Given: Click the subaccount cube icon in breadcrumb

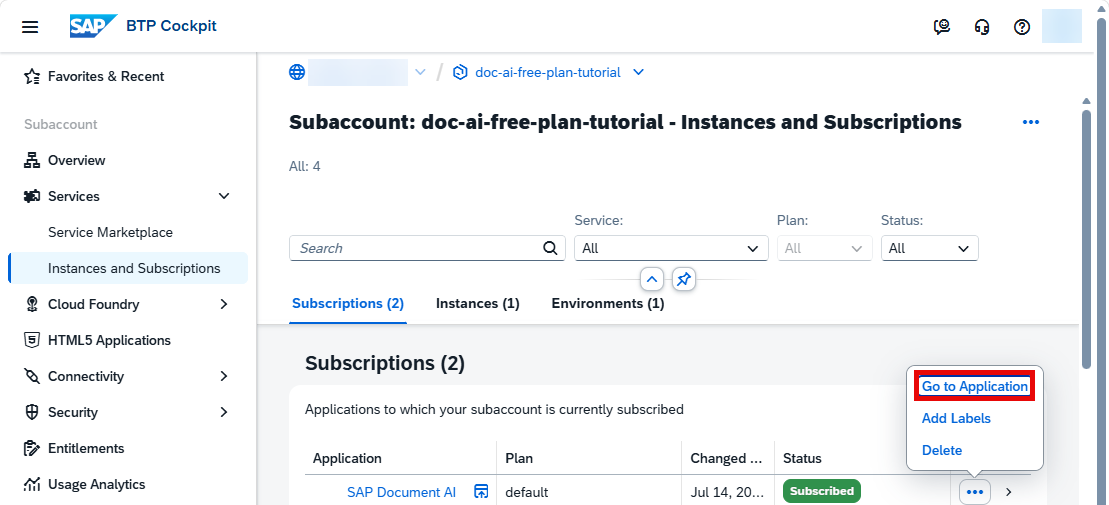Looking at the screenshot, I should point(461,72).
